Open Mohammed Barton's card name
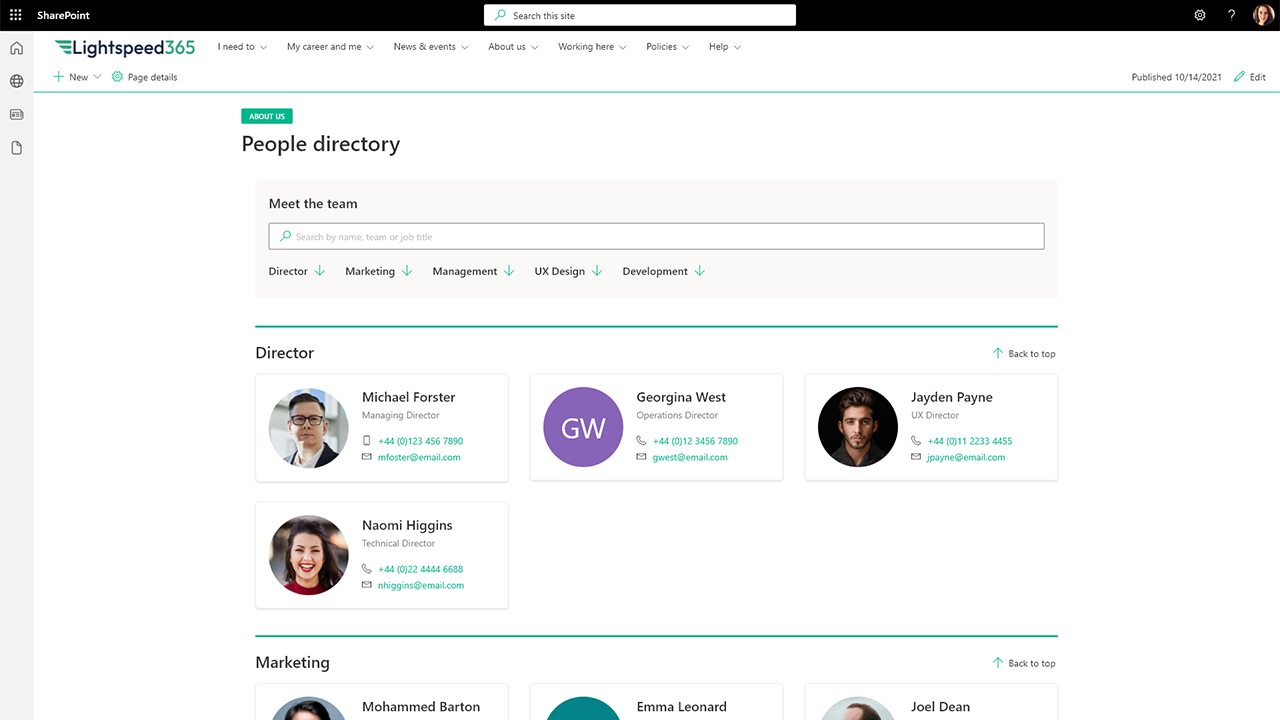This screenshot has height=720, width=1280. (x=421, y=707)
